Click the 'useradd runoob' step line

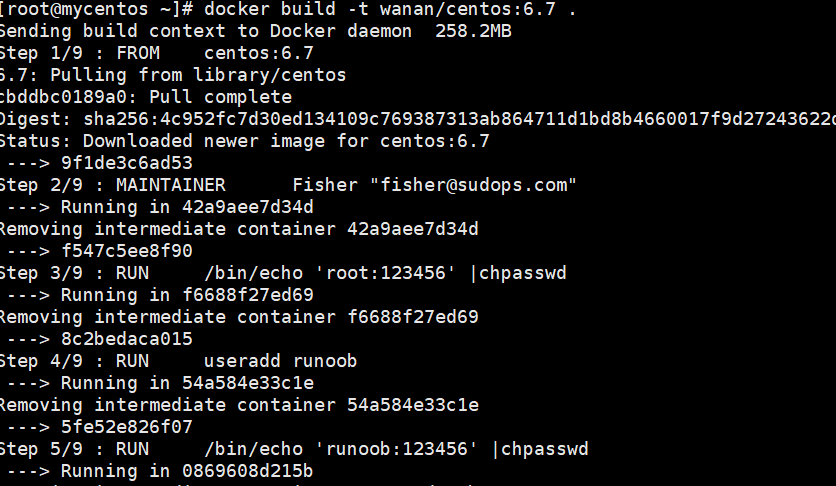[x=179, y=361]
